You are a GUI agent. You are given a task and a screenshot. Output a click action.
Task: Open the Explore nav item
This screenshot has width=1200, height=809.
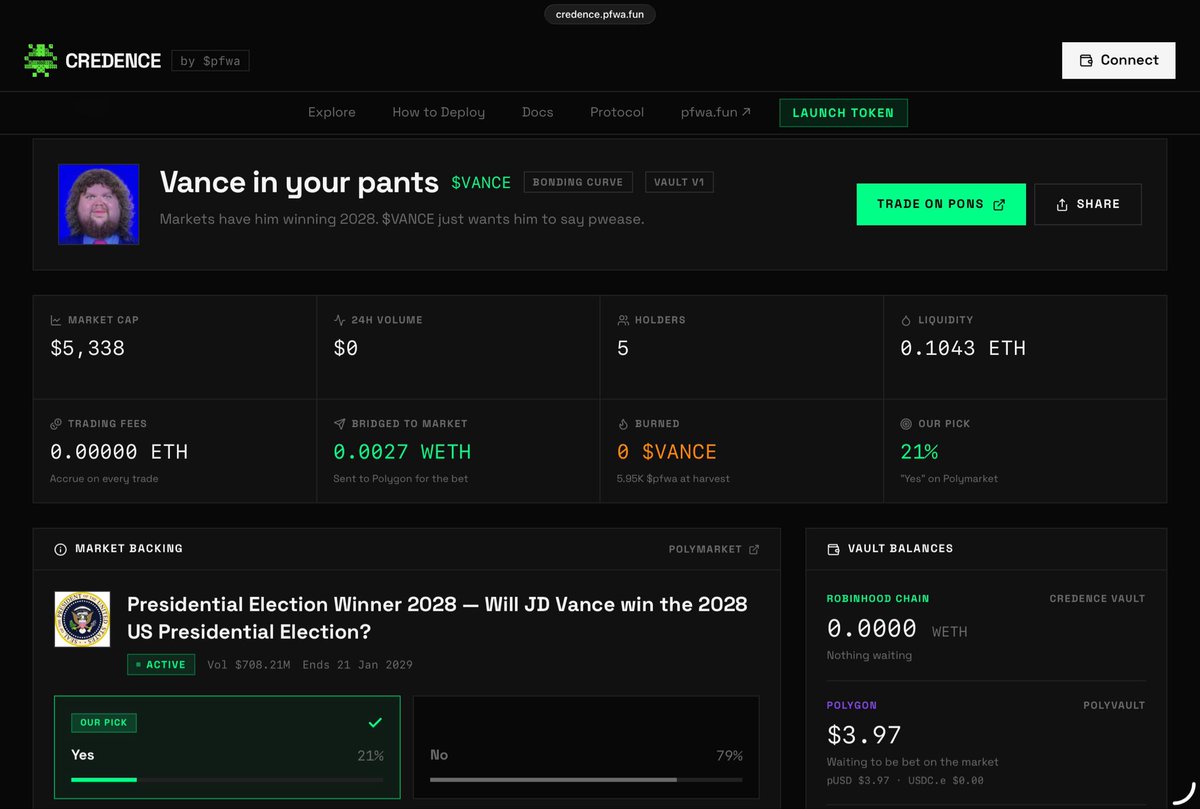tap(332, 112)
